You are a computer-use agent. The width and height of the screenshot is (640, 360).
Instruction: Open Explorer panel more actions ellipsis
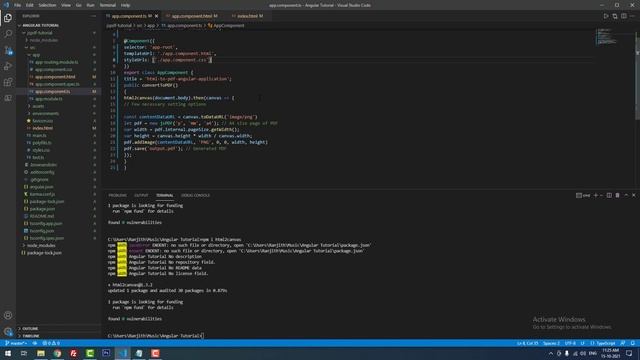(93, 16)
